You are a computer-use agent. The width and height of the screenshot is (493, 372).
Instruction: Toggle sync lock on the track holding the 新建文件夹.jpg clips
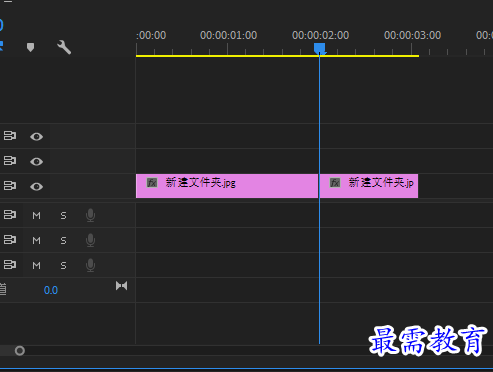[x=10, y=186]
